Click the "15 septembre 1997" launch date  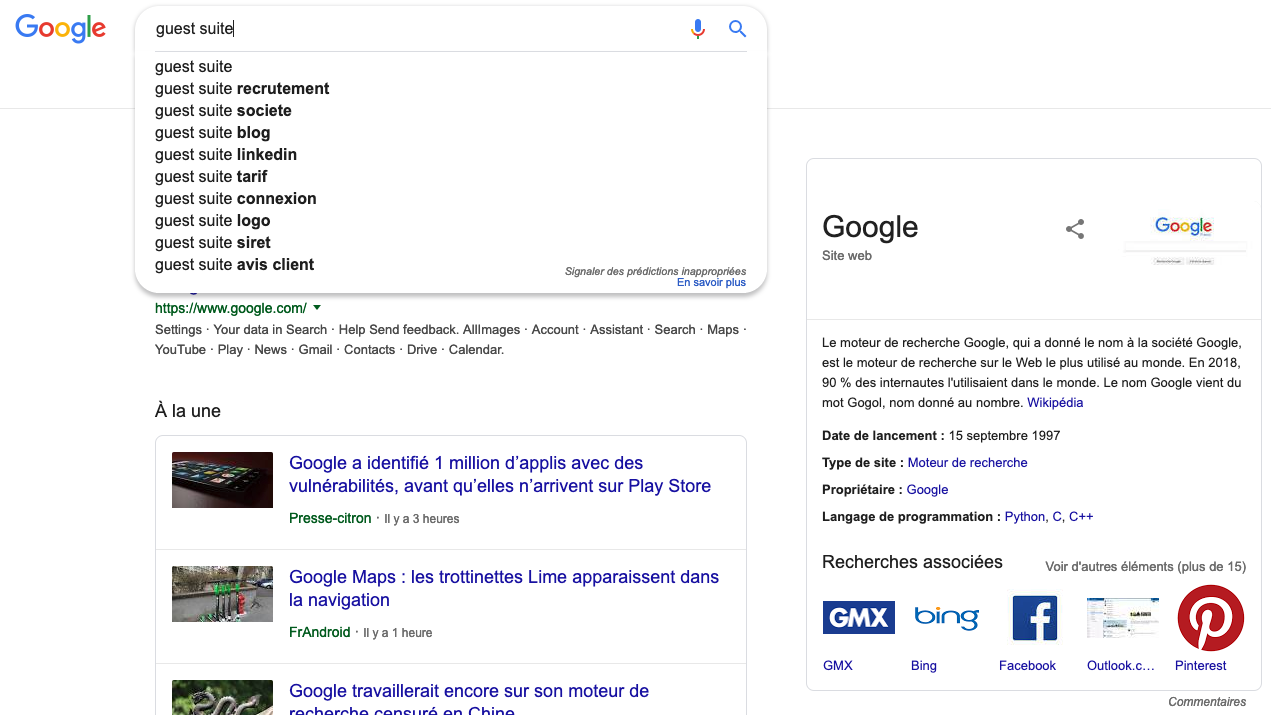1004,436
